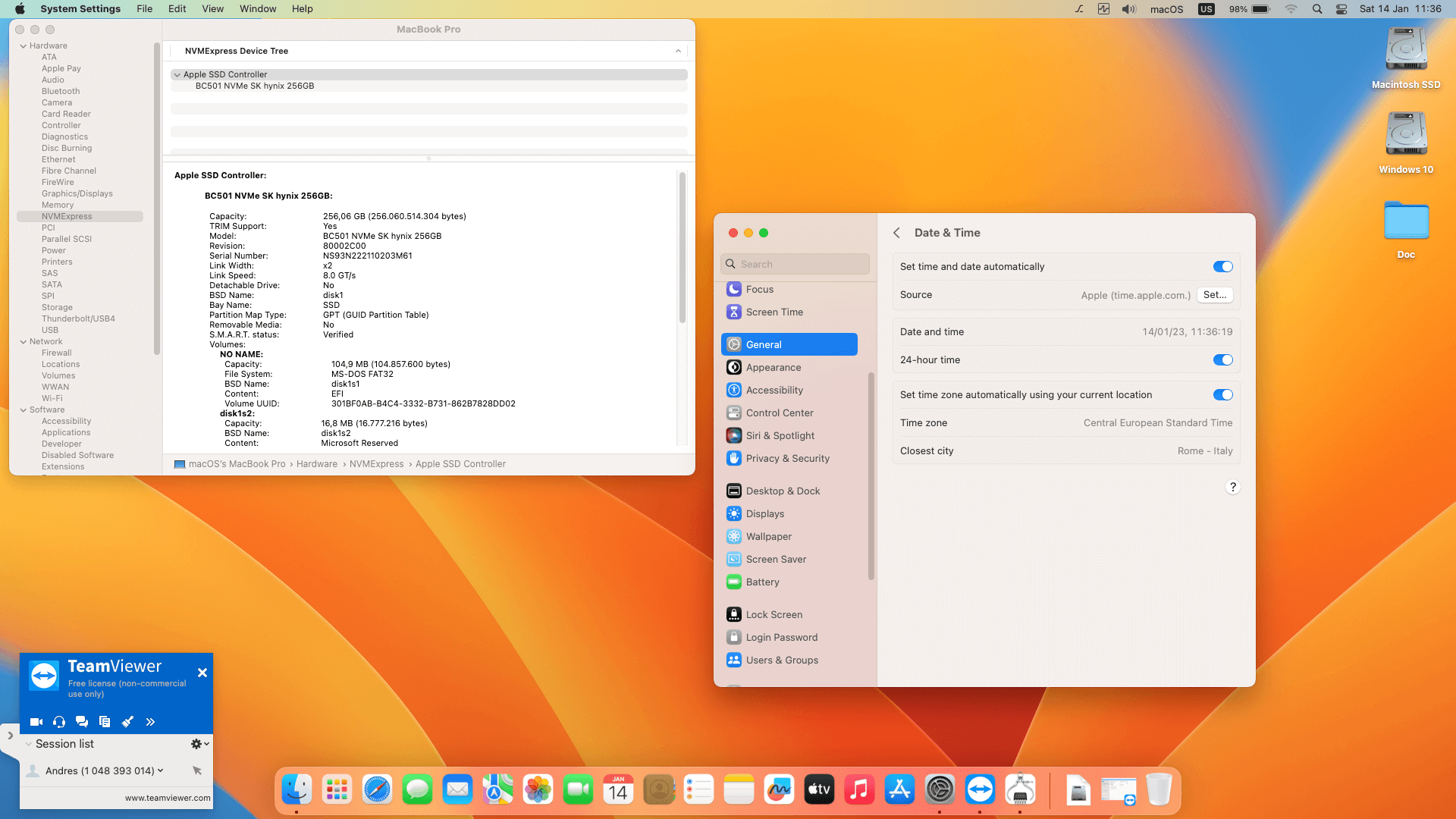Open the Help menu
This screenshot has height=819, width=1456.
(x=303, y=9)
